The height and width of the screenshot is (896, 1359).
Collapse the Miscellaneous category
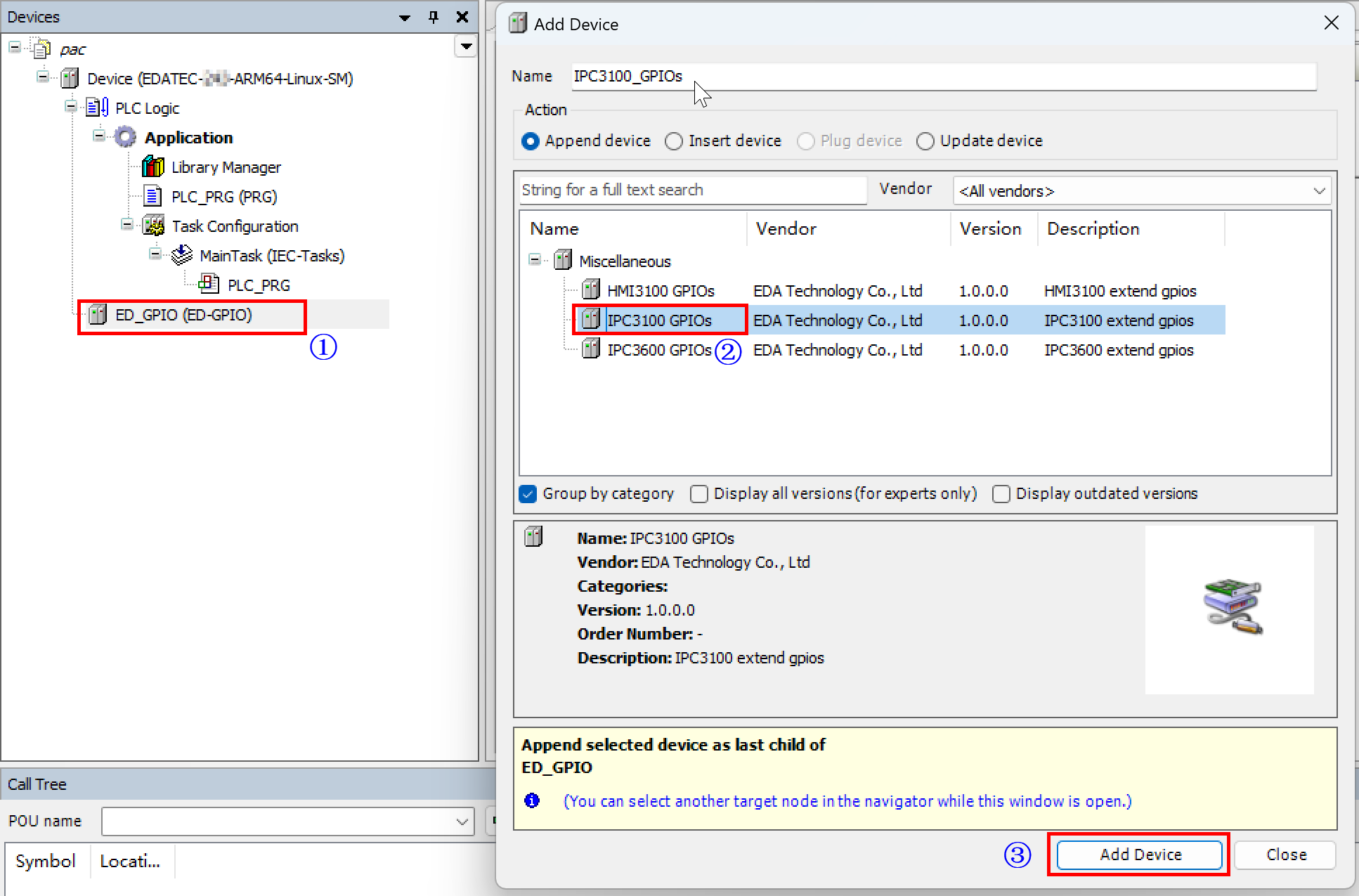pyautogui.click(x=535, y=260)
